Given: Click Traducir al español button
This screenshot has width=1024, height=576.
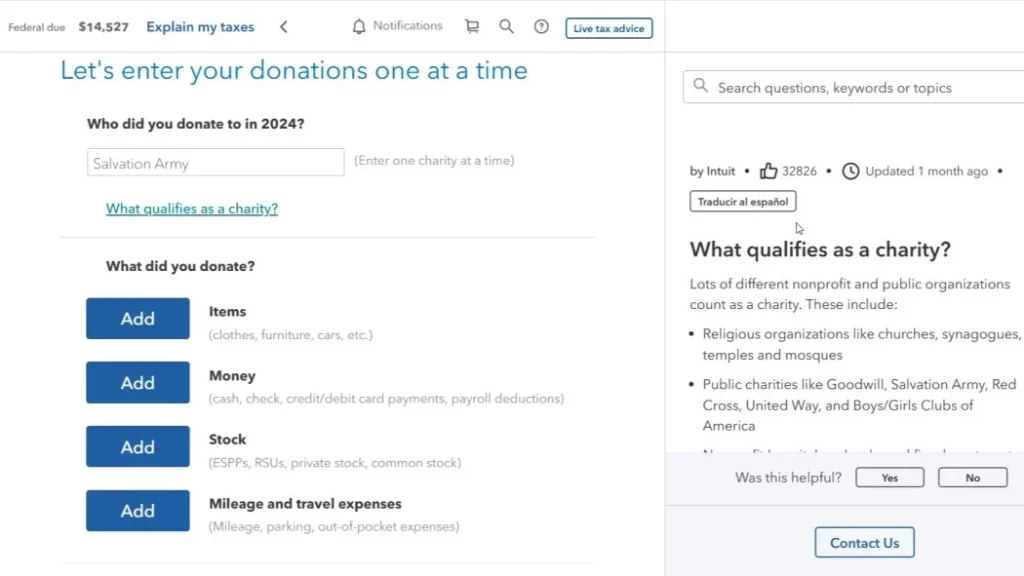Looking at the screenshot, I should pyautogui.click(x=743, y=201).
